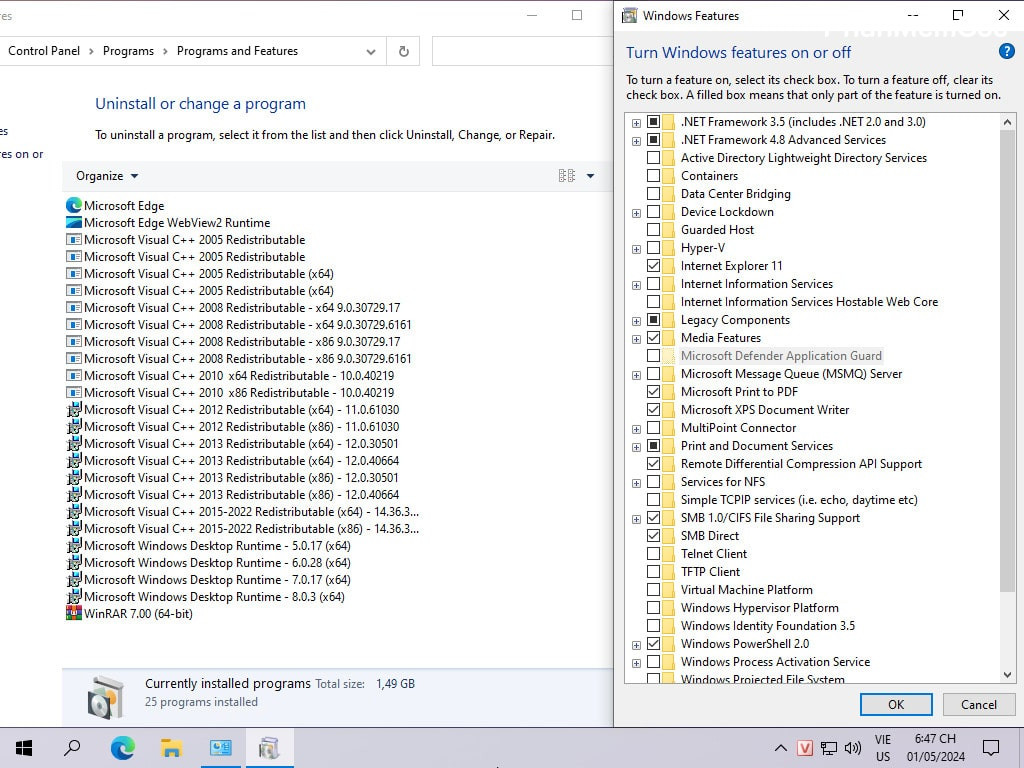Open File Explorer from the taskbar
The height and width of the screenshot is (768, 1024).
(x=171, y=748)
